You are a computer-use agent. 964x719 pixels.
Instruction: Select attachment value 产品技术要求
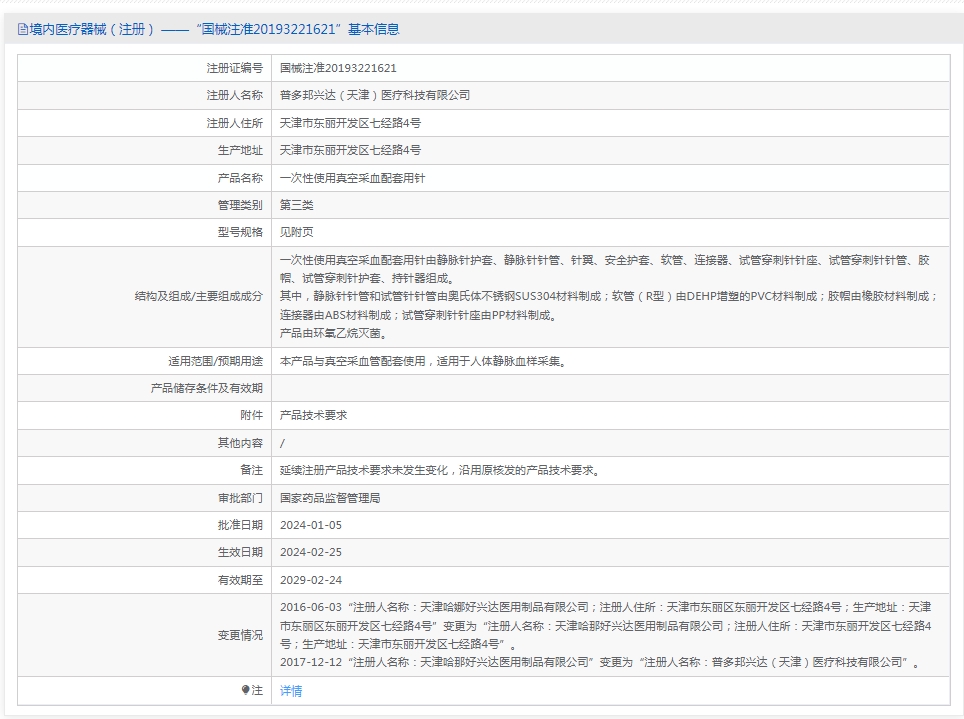pos(313,416)
